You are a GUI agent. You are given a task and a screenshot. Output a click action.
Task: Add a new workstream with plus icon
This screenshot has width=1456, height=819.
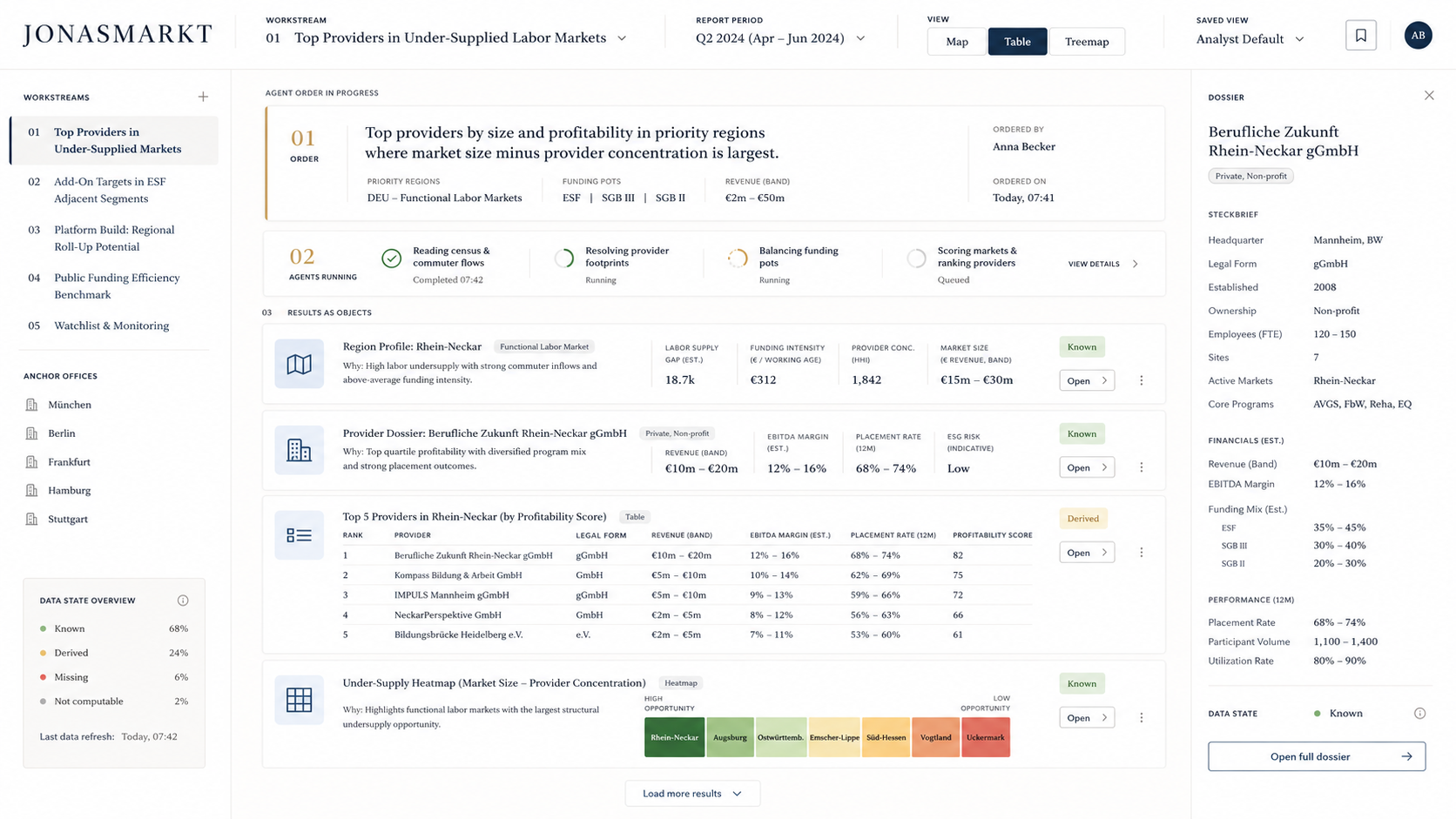203,97
